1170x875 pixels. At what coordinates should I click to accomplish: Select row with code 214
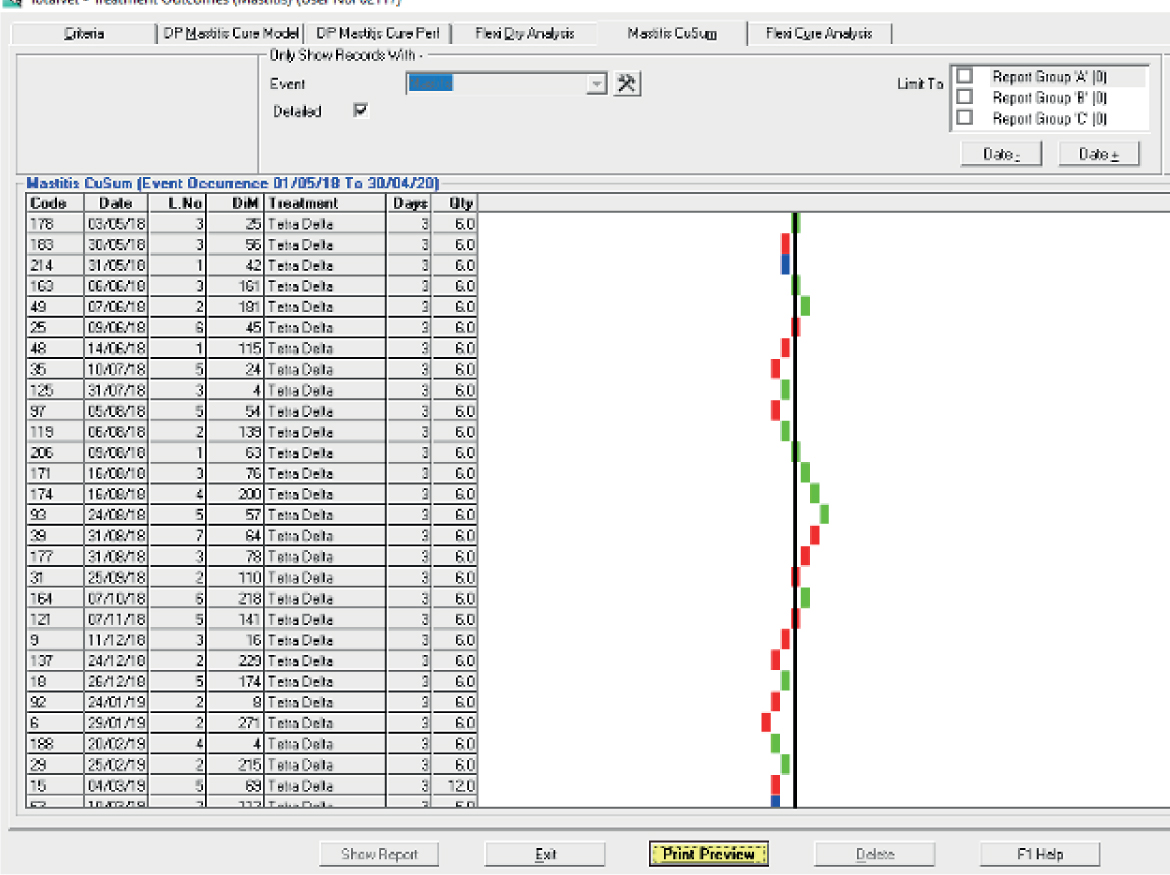(251, 266)
